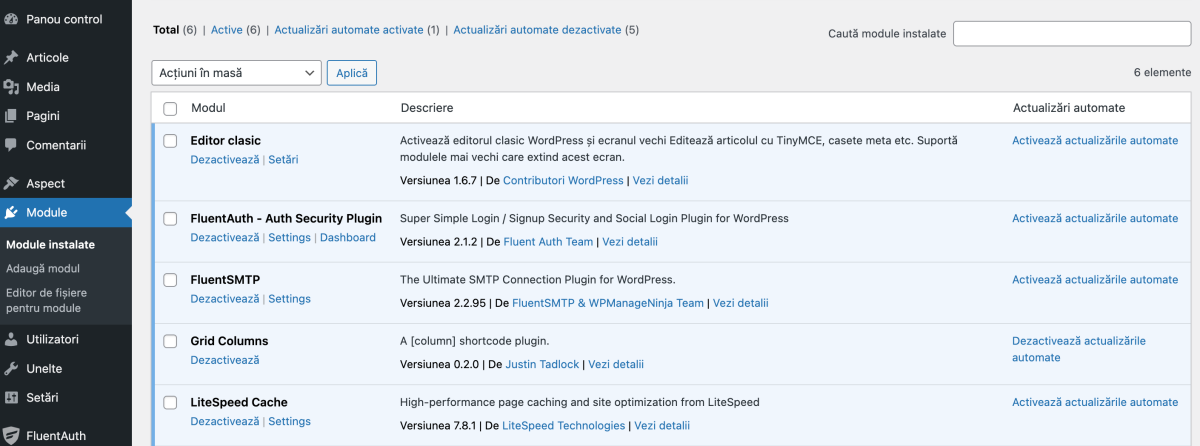Viewport: 1200px width, 446px height.
Task: Open FluentSMTP Settings link
Action: click(x=289, y=298)
